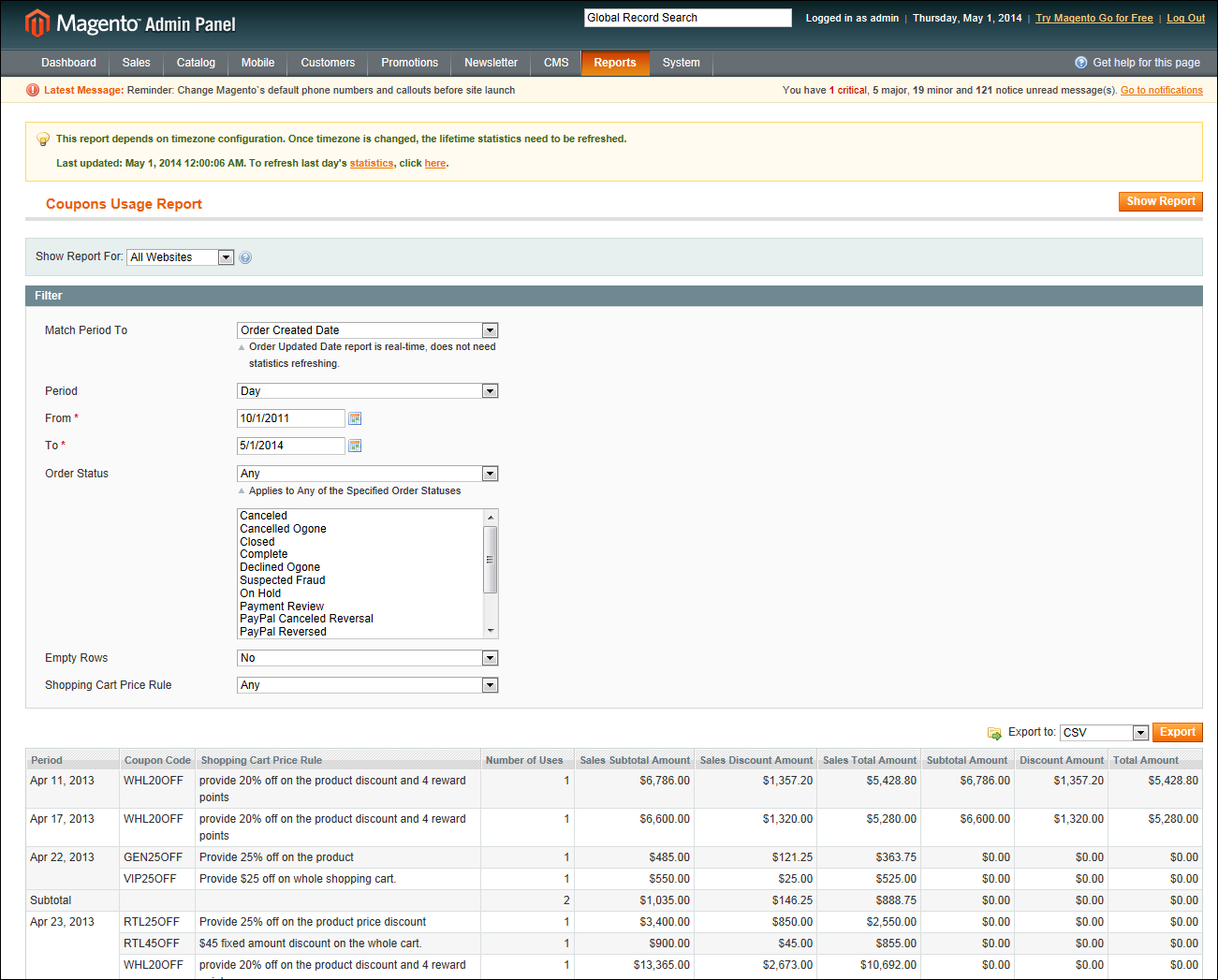1218x980 pixels.
Task: Click the Period column header
Action: [73, 760]
